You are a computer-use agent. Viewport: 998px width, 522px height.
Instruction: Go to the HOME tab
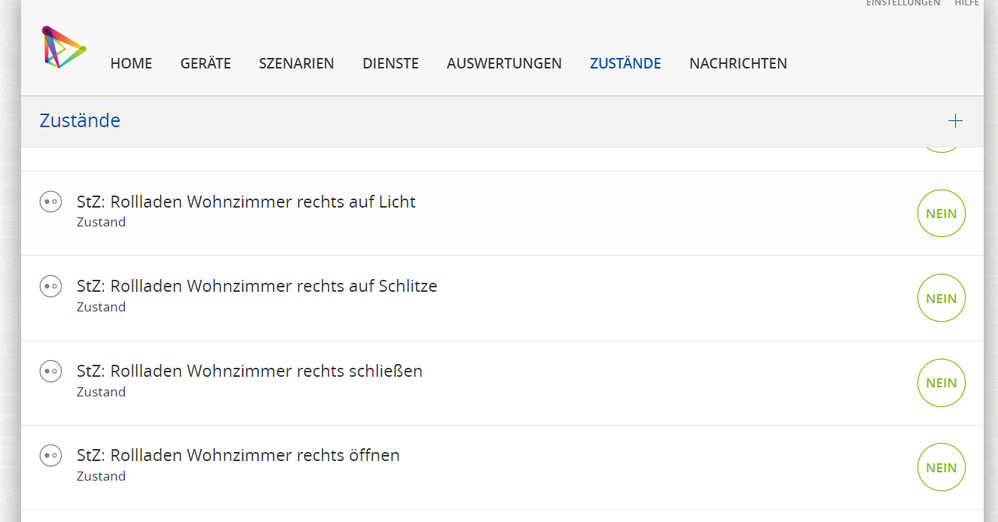[131, 64]
